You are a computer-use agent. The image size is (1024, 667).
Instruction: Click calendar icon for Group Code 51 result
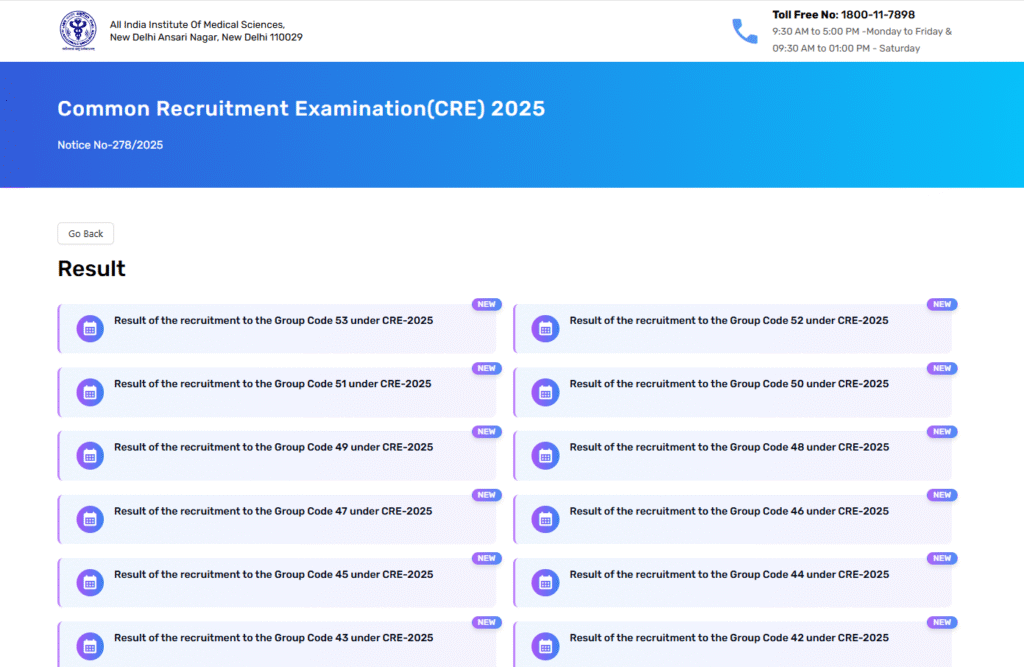[90, 392]
